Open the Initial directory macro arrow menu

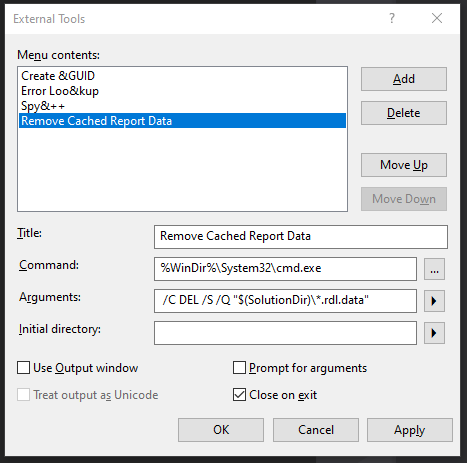click(x=434, y=333)
